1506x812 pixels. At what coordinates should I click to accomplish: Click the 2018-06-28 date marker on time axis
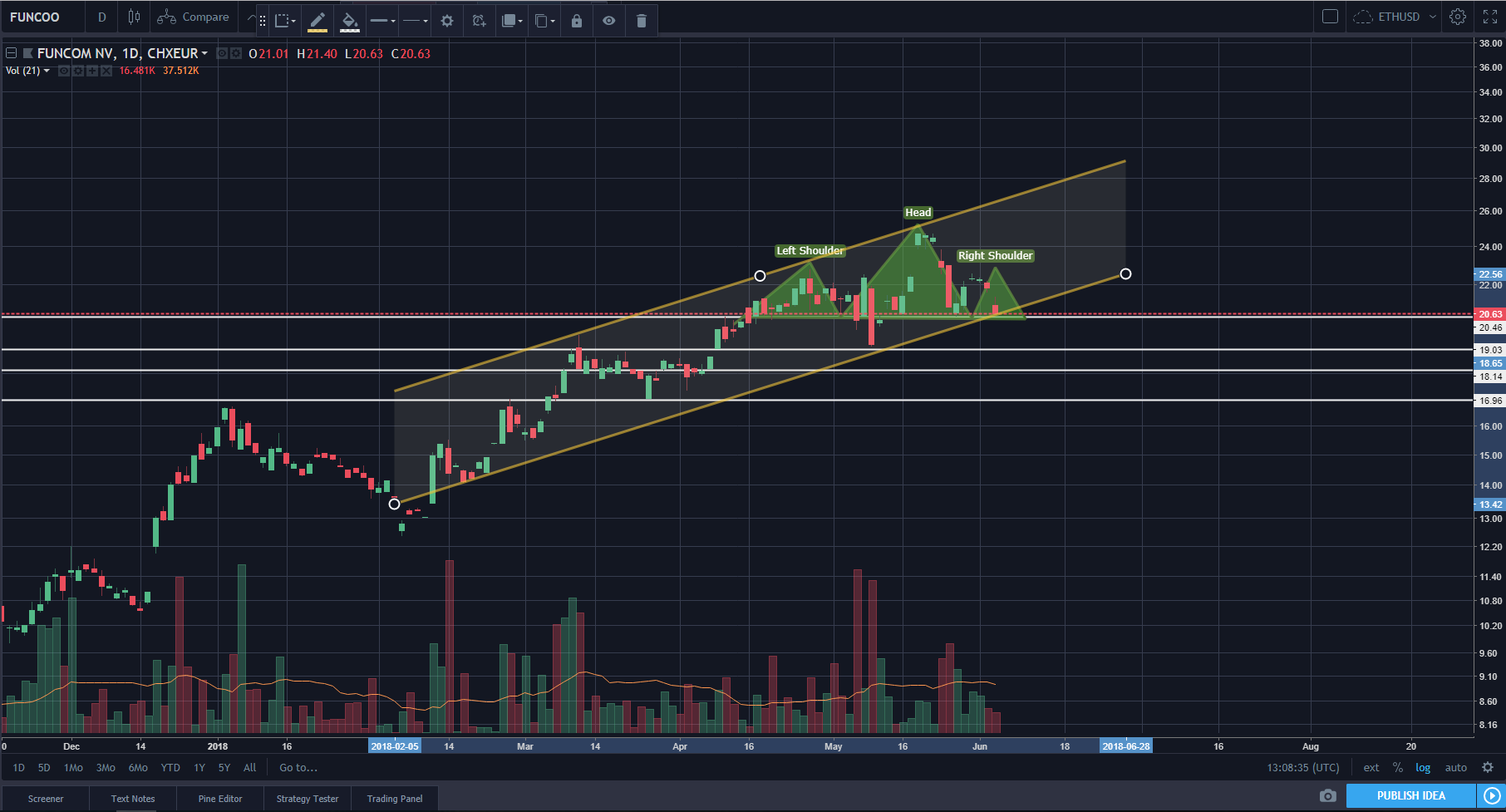[x=1126, y=746]
